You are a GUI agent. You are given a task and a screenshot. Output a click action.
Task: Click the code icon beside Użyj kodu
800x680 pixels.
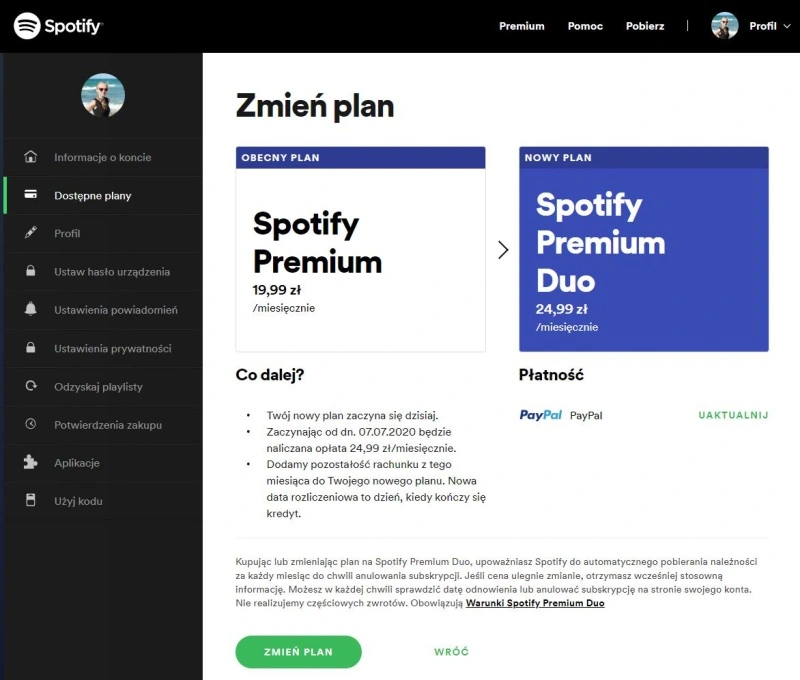[31, 501]
